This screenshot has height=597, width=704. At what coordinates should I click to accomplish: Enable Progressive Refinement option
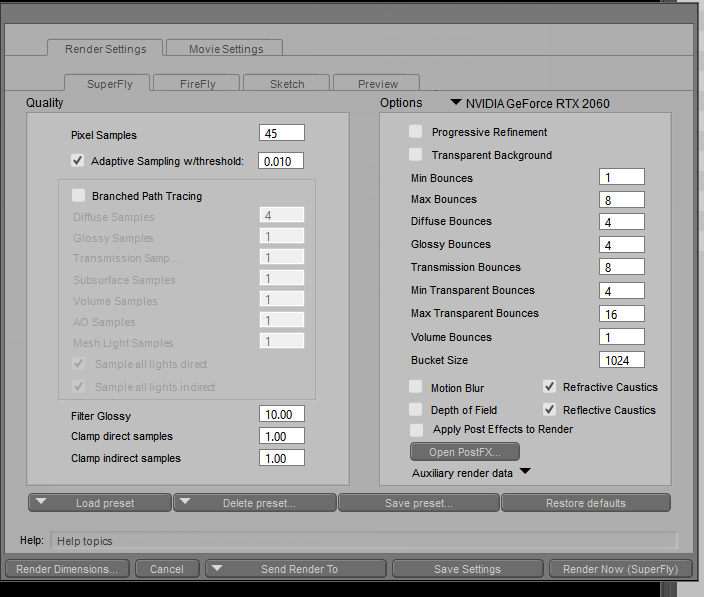click(x=416, y=132)
